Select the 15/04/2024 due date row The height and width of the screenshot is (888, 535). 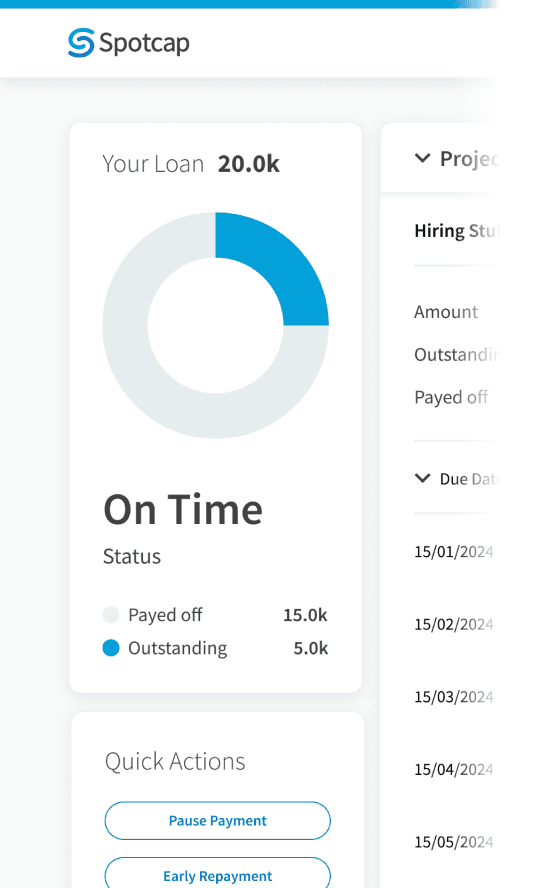454,769
